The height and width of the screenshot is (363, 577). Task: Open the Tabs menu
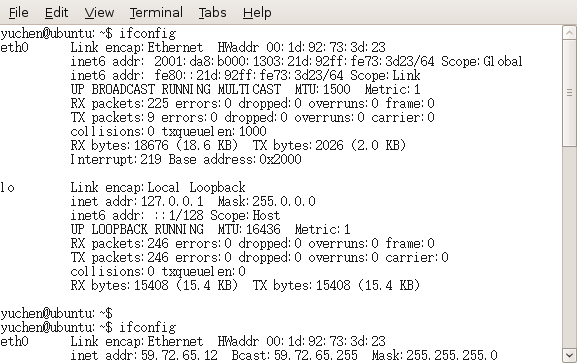point(213,13)
